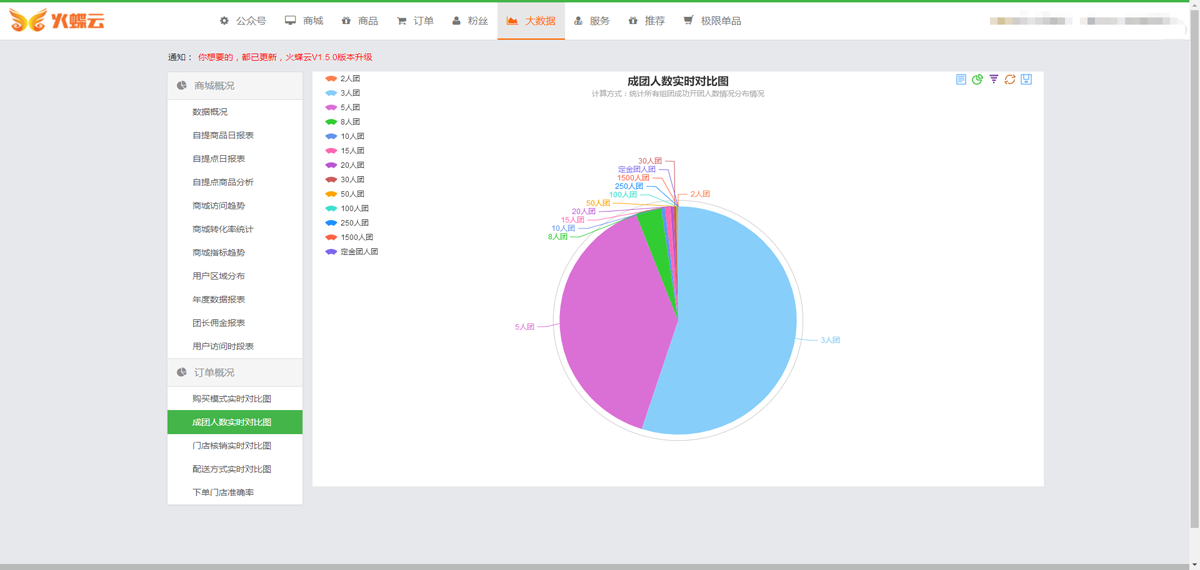Switch chart to funnel type icon

pyautogui.click(x=994, y=79)
